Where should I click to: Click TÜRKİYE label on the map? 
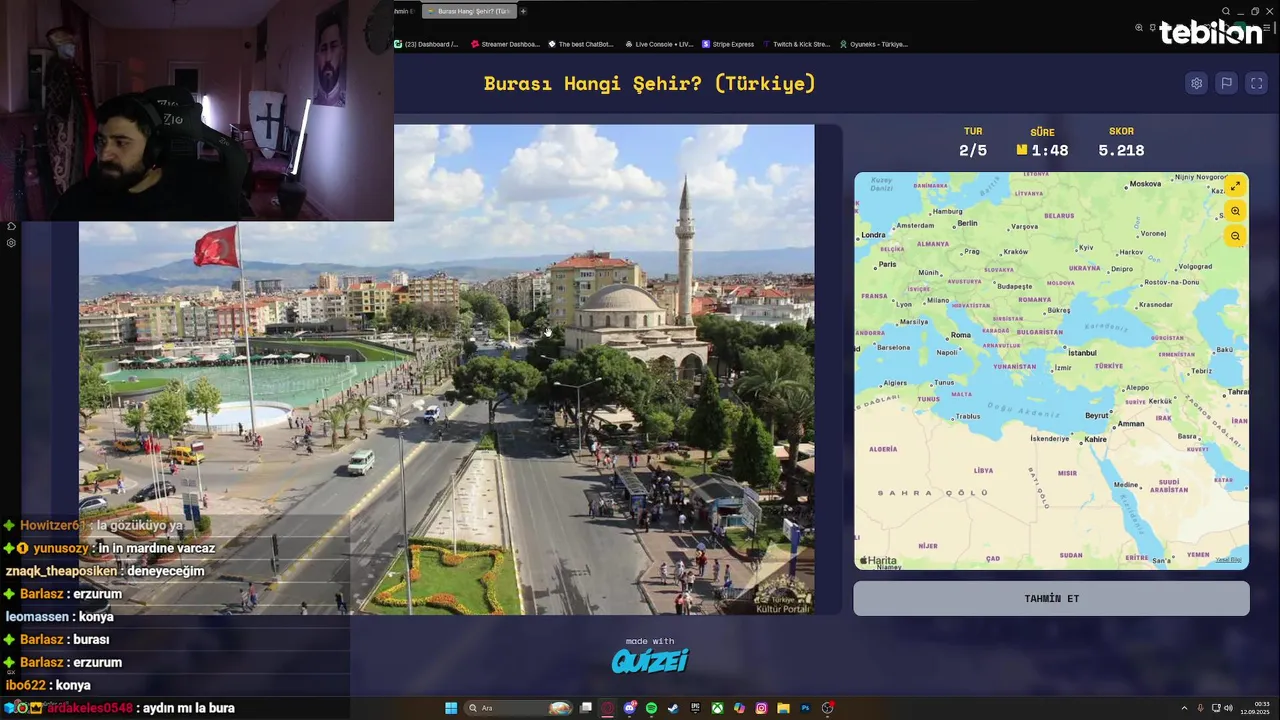pos(1109,366)
